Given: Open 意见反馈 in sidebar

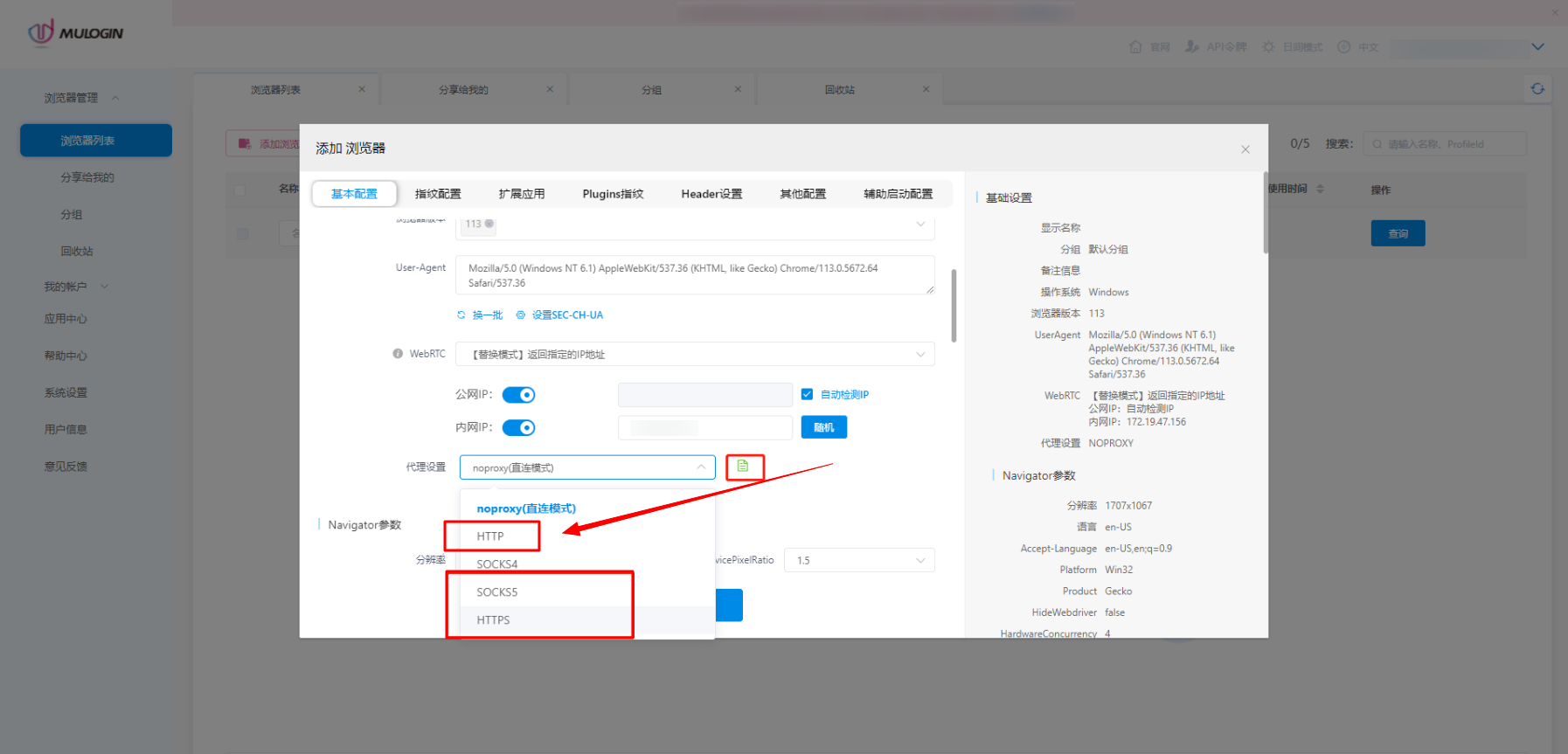Looking at the screenshot, I should click(x=66, y=467).
